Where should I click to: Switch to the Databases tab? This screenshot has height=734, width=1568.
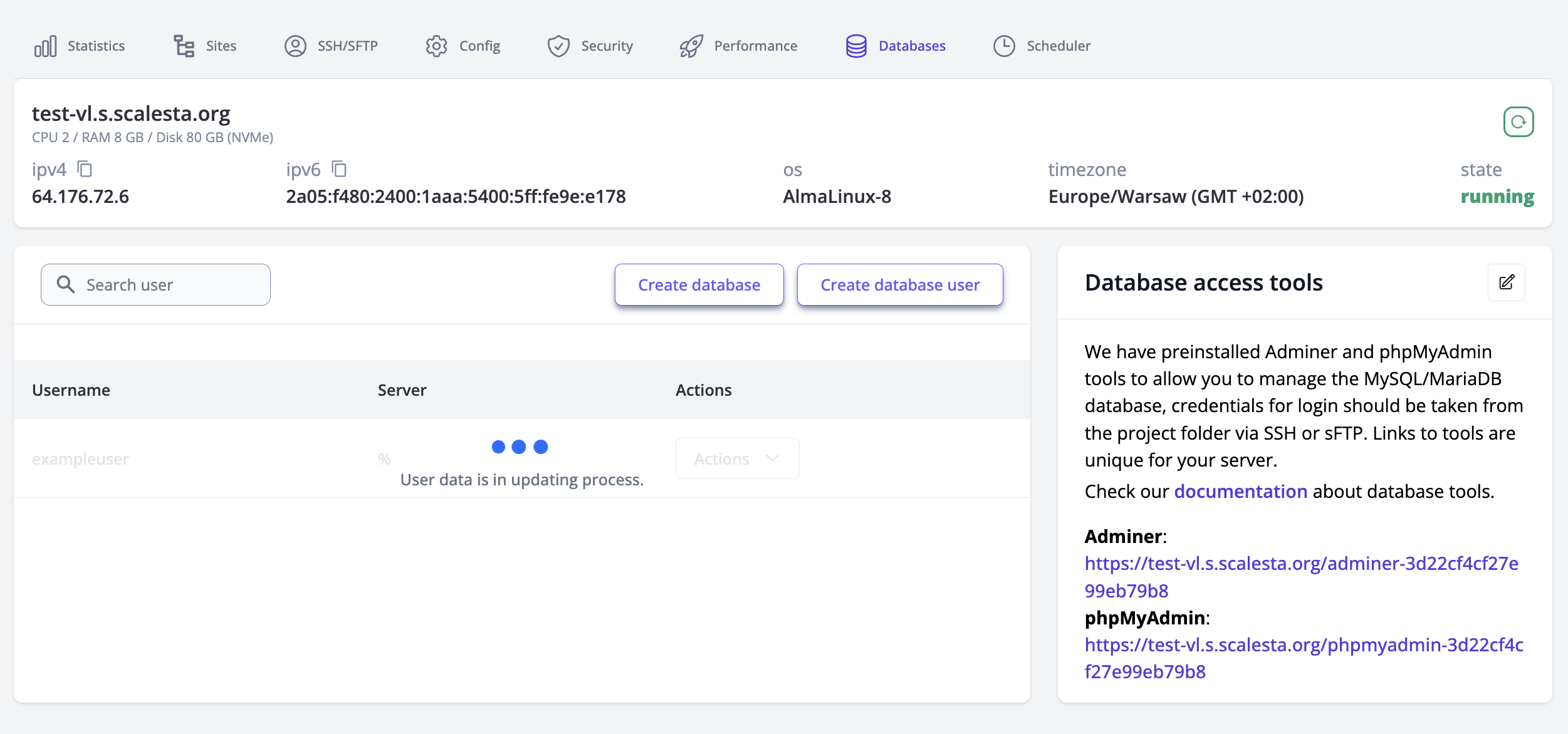[911, 46]
